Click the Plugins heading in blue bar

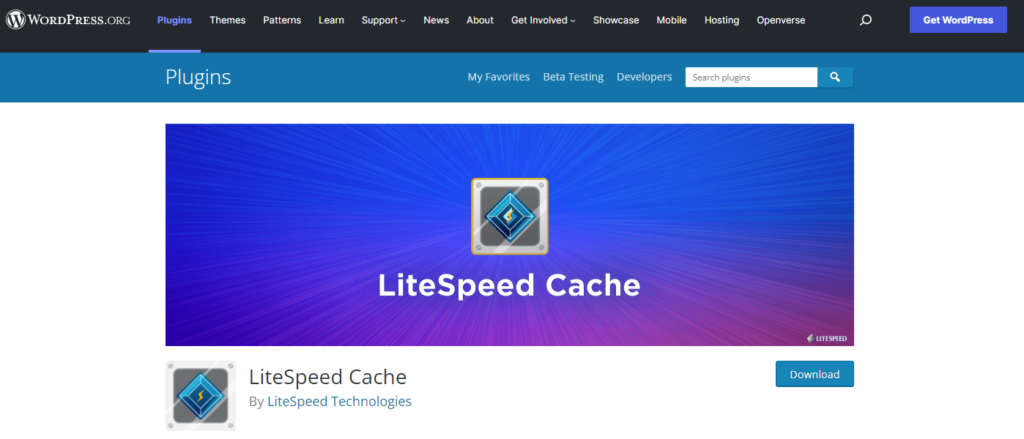198,78
